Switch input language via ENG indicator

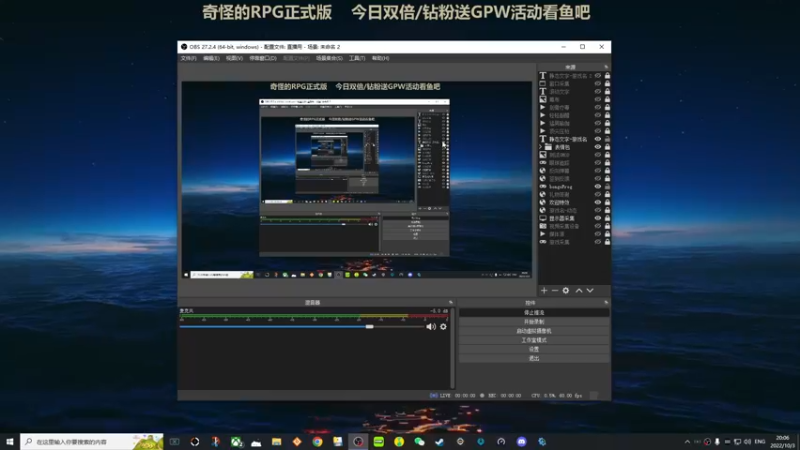click(760, 442)
